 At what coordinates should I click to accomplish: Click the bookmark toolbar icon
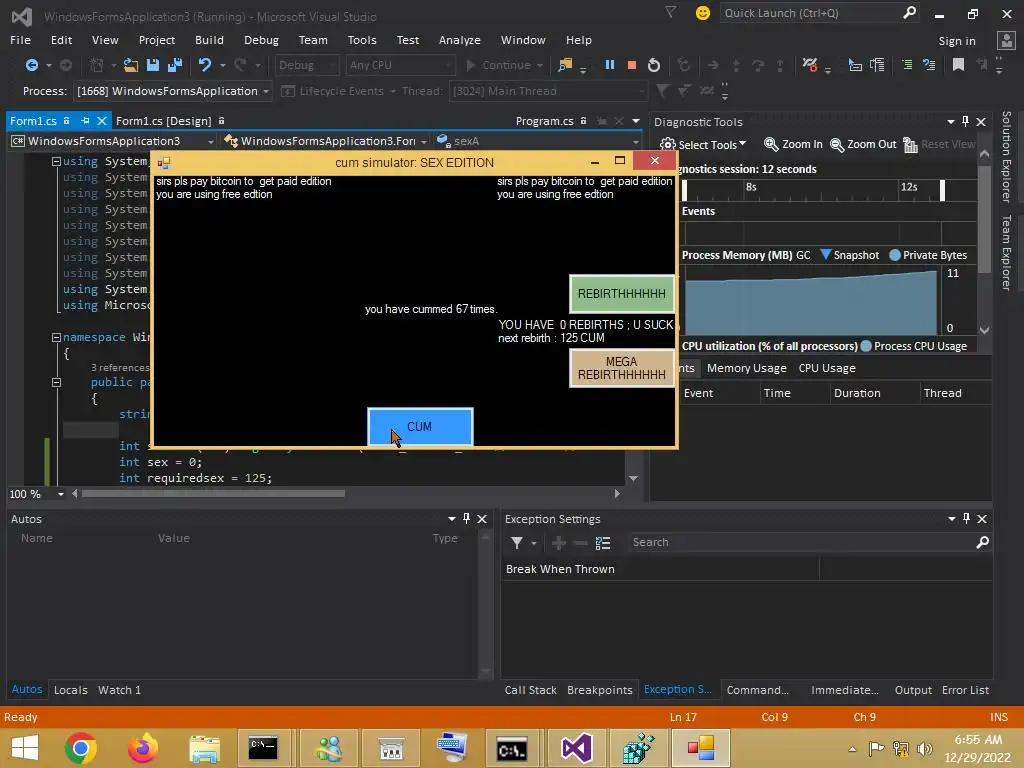958,64
